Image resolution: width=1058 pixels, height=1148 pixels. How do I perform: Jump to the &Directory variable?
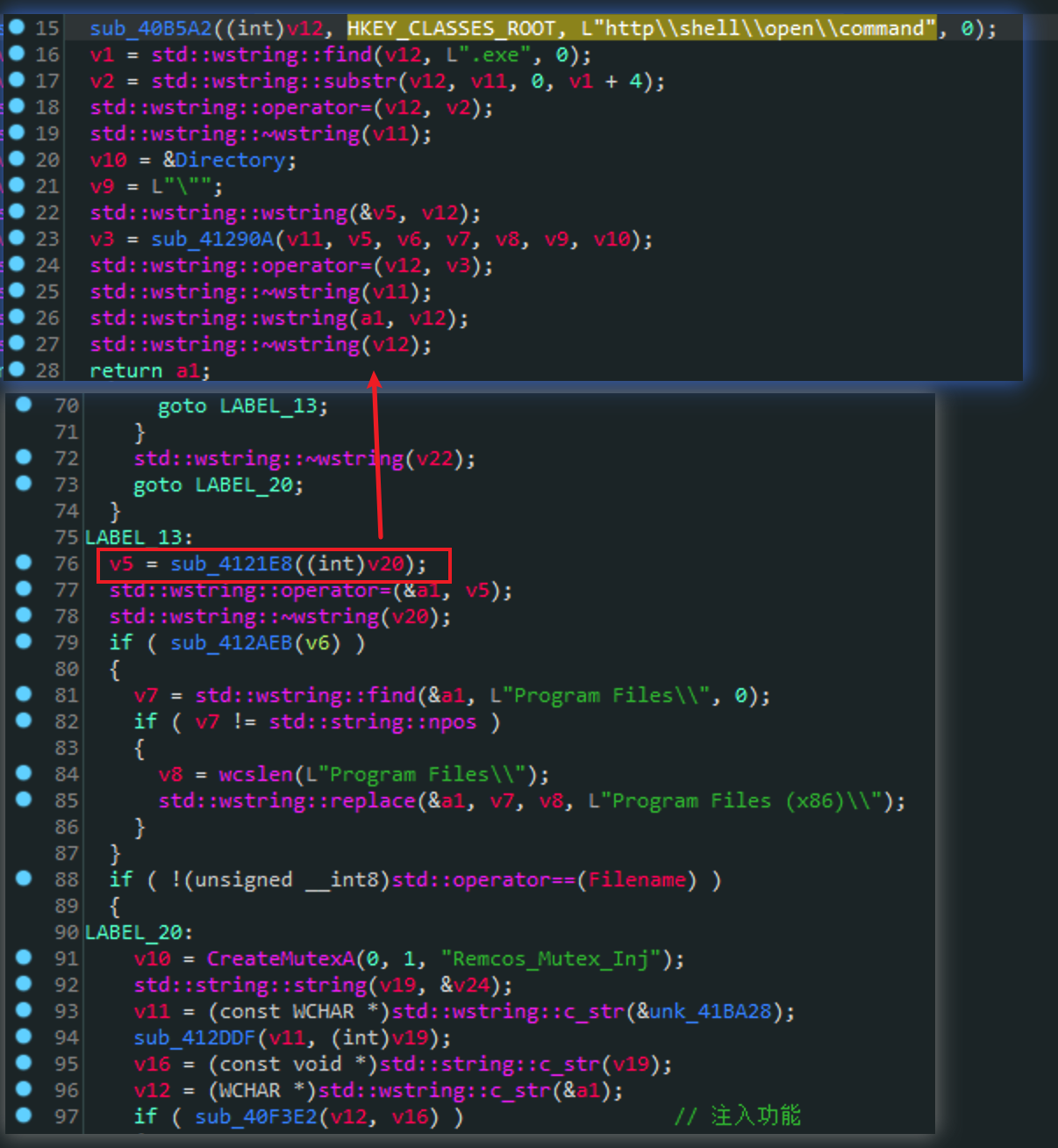[x=224, y=161]
